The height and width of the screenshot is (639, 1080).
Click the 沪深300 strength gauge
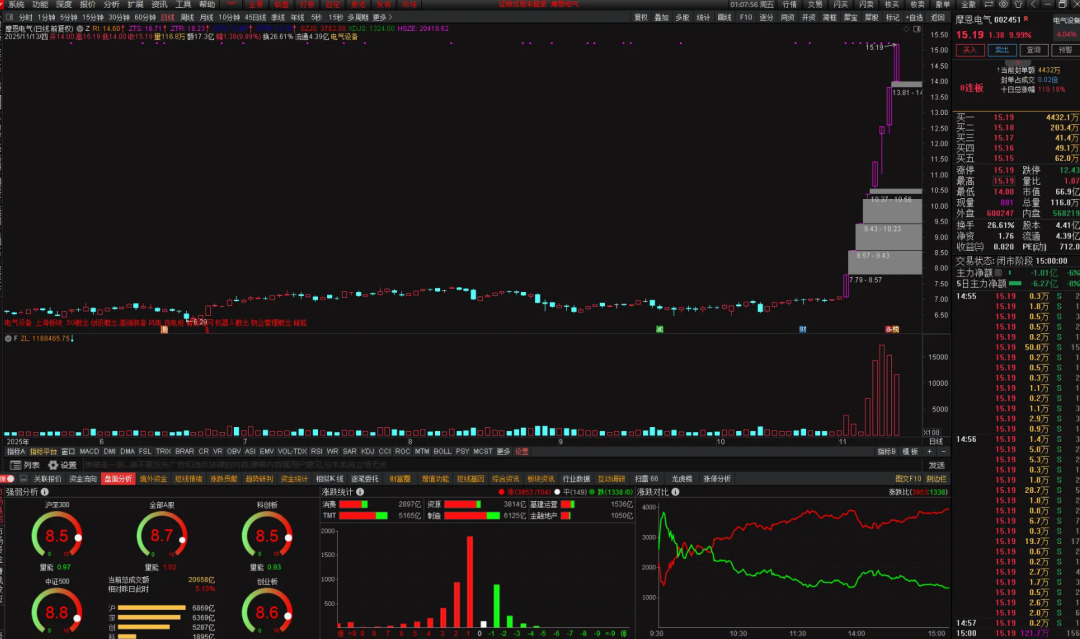point(57,536)
